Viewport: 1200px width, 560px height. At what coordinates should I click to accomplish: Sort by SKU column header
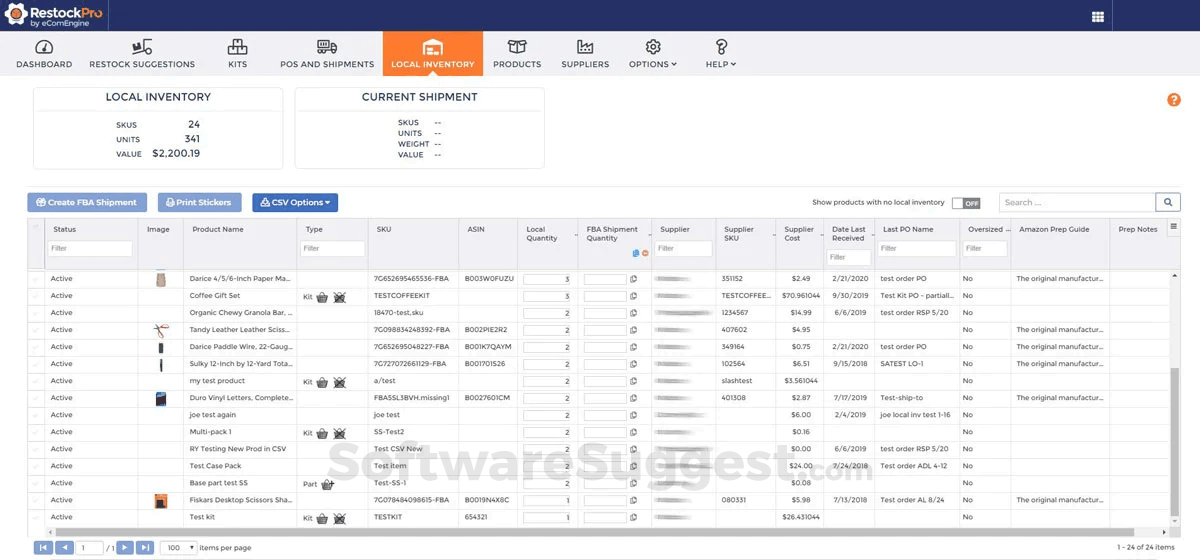point(384,229)
